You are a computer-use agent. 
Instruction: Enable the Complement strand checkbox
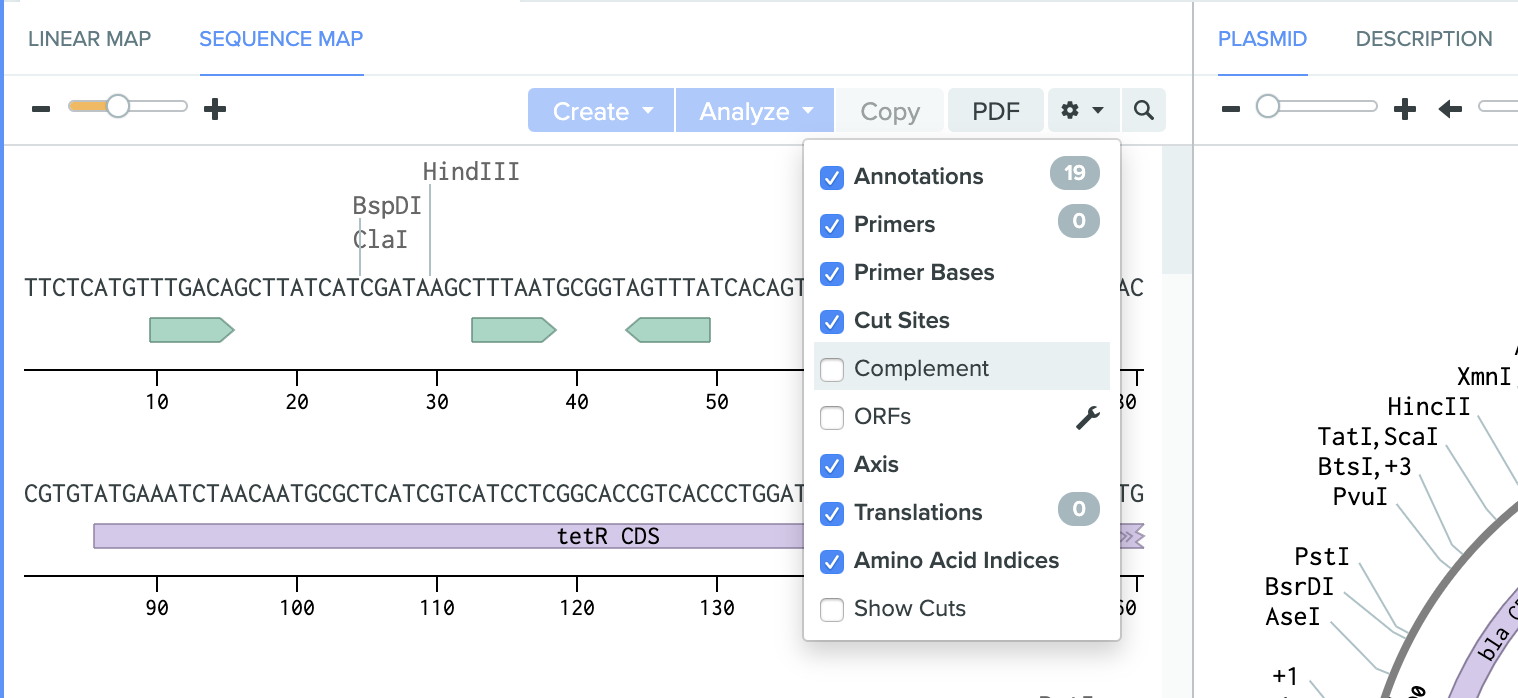pos(832,369)
